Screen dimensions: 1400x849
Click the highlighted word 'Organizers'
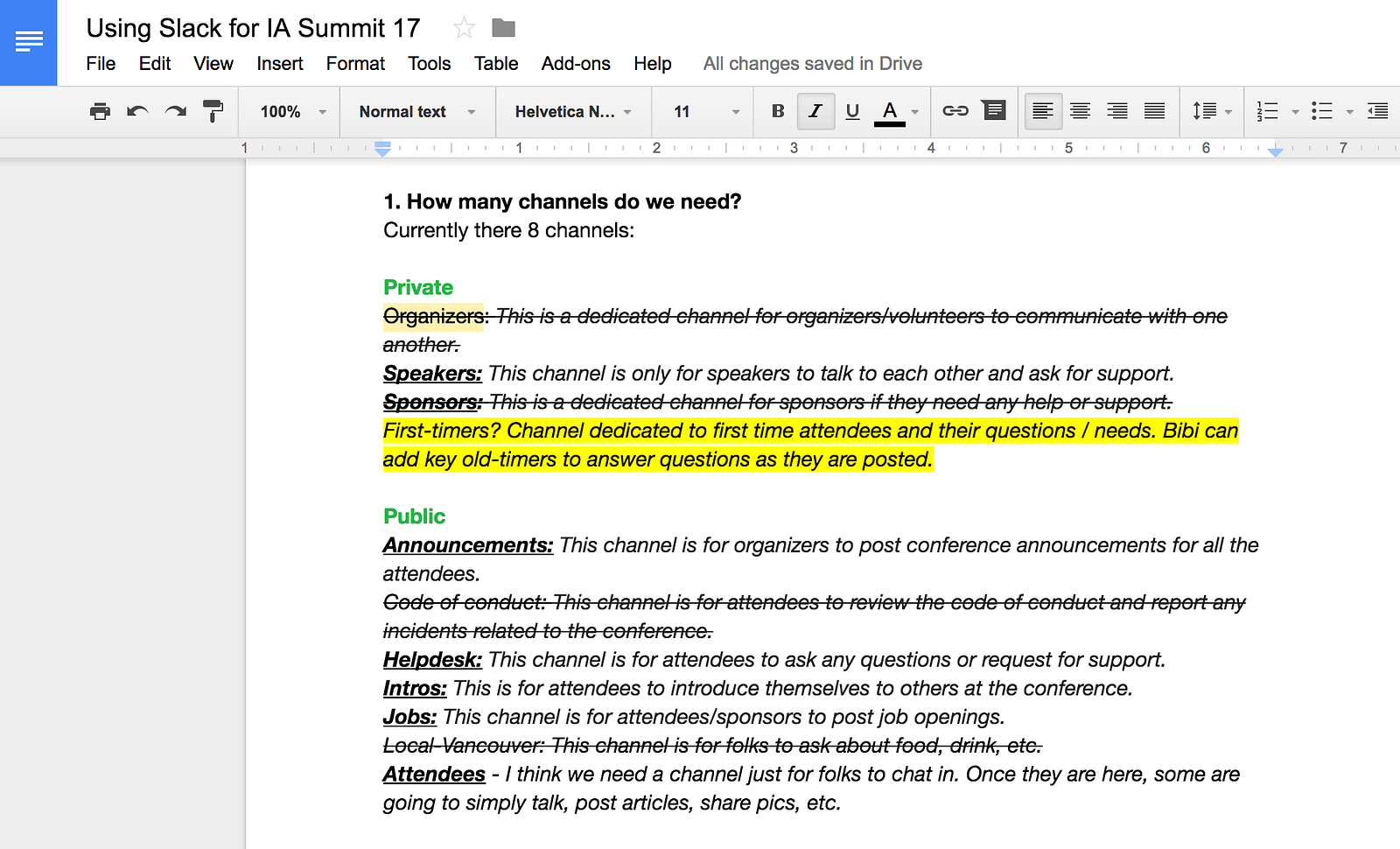(434, 316)
